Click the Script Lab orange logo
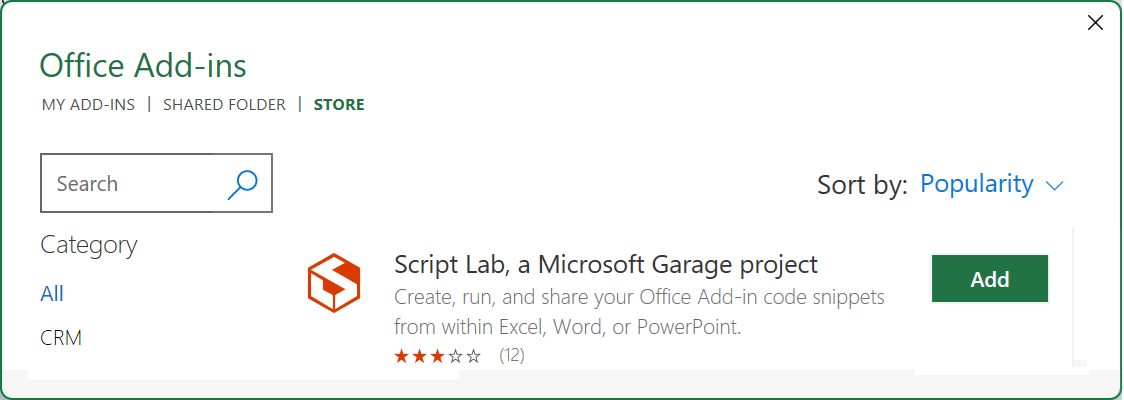This screenshot has height=400, width=1124. click(333, 282)
